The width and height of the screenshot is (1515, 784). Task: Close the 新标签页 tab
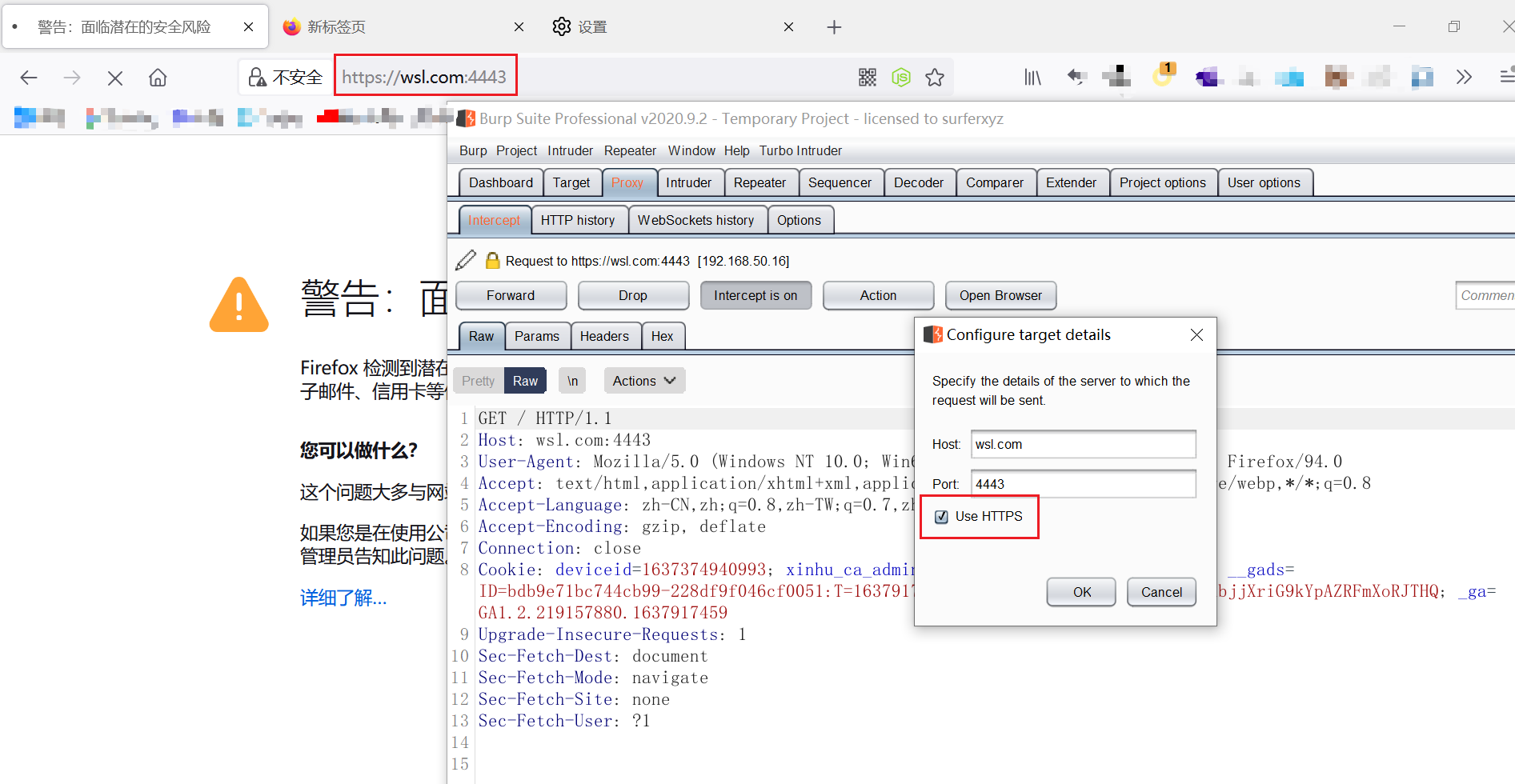click(x=519, y=27)
